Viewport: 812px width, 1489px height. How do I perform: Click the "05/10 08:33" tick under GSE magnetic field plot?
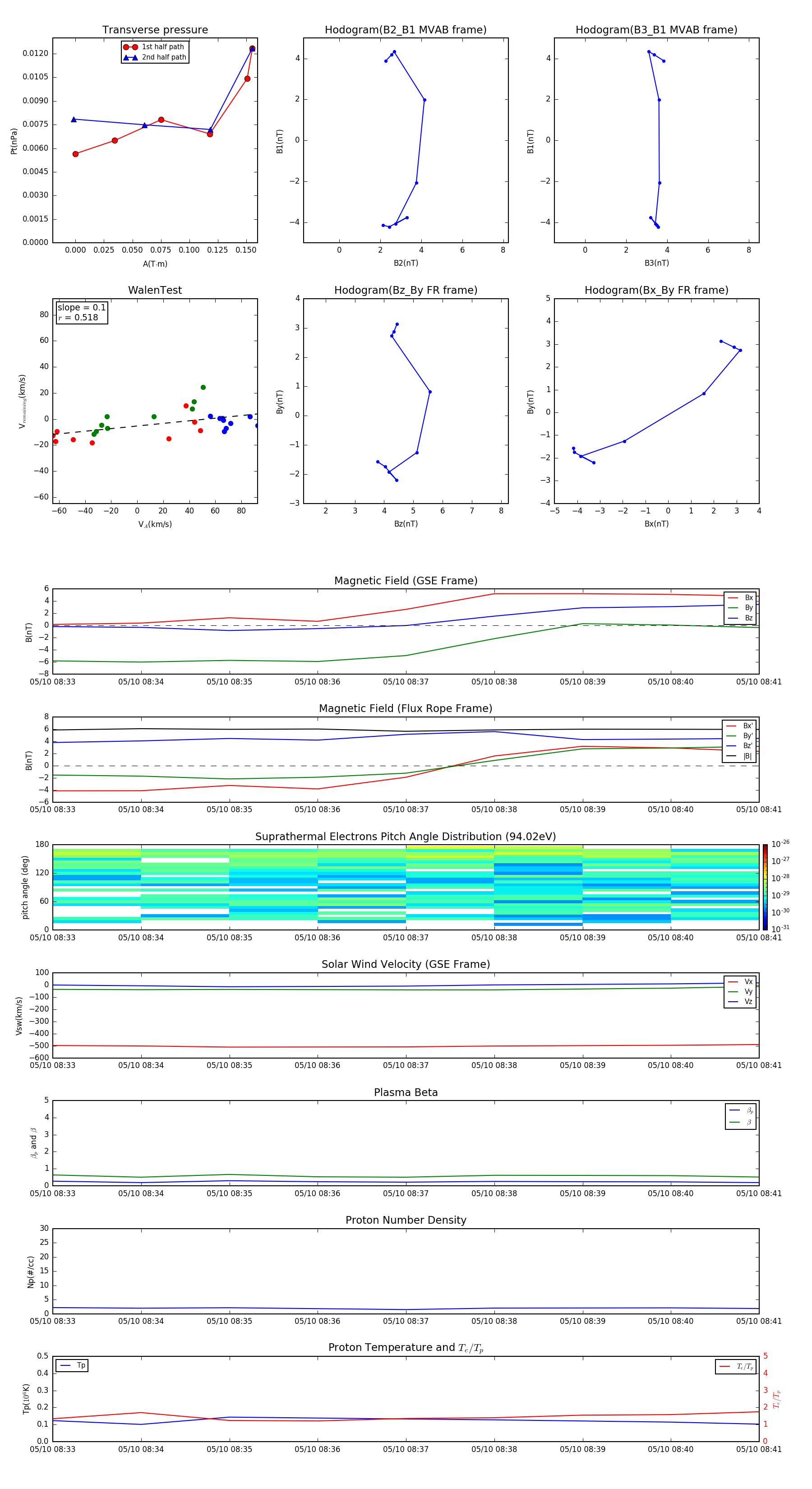(x=53, y=681)
